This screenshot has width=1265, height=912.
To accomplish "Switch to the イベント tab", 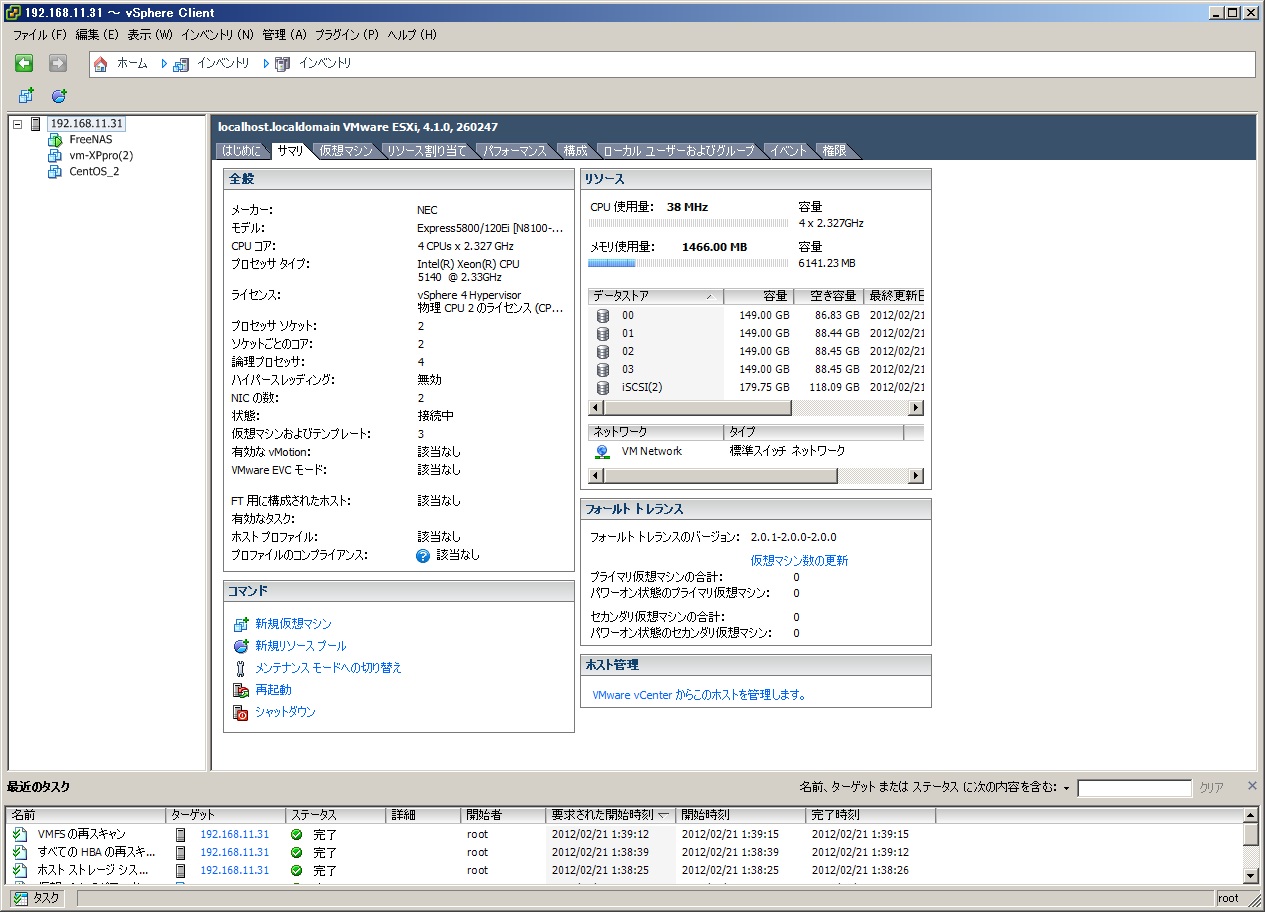I will 788,151.
